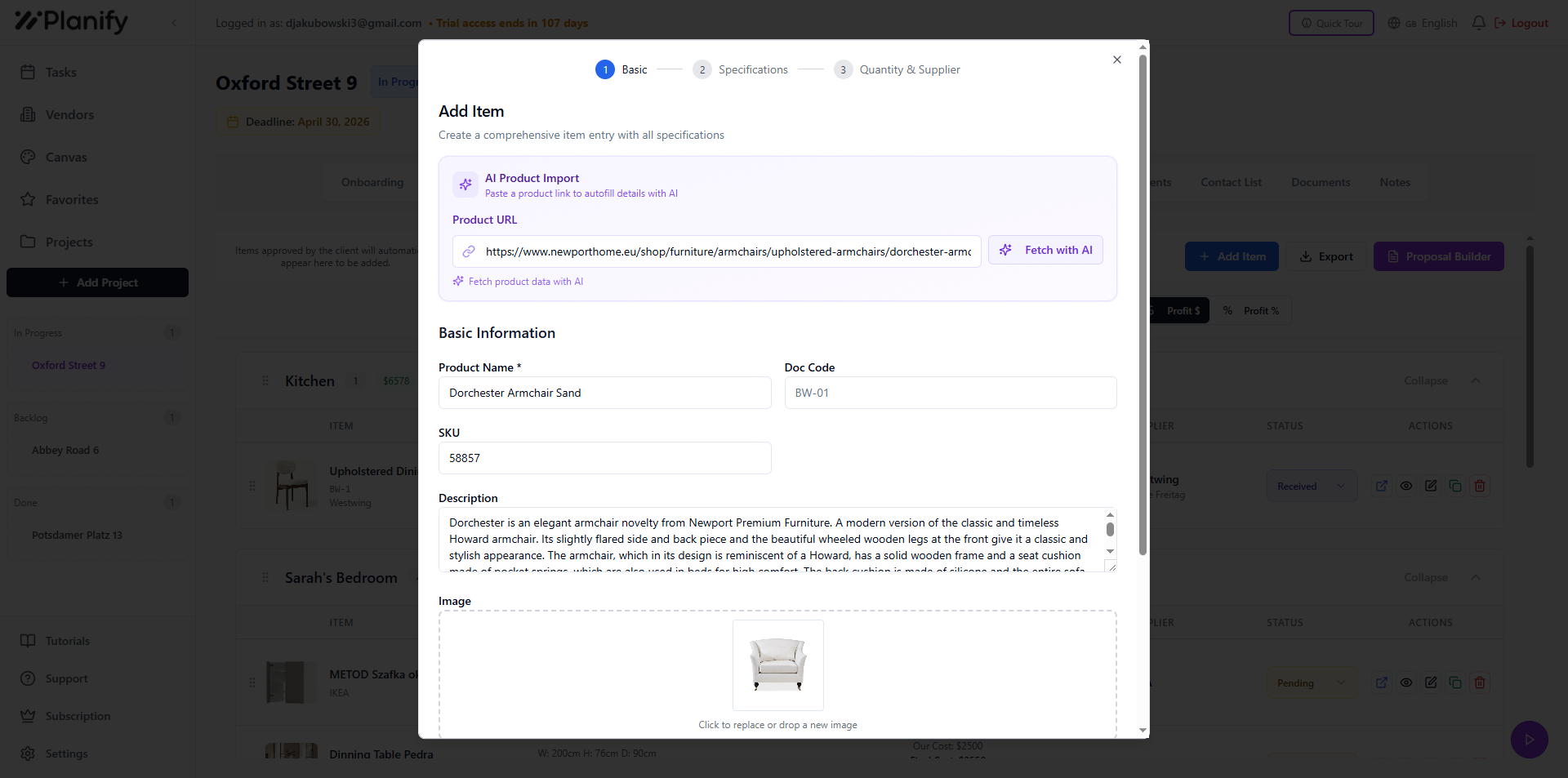This screenshot has width=1568, height=778.
Task: Click the SKU input field
Action: click(604, 458)
